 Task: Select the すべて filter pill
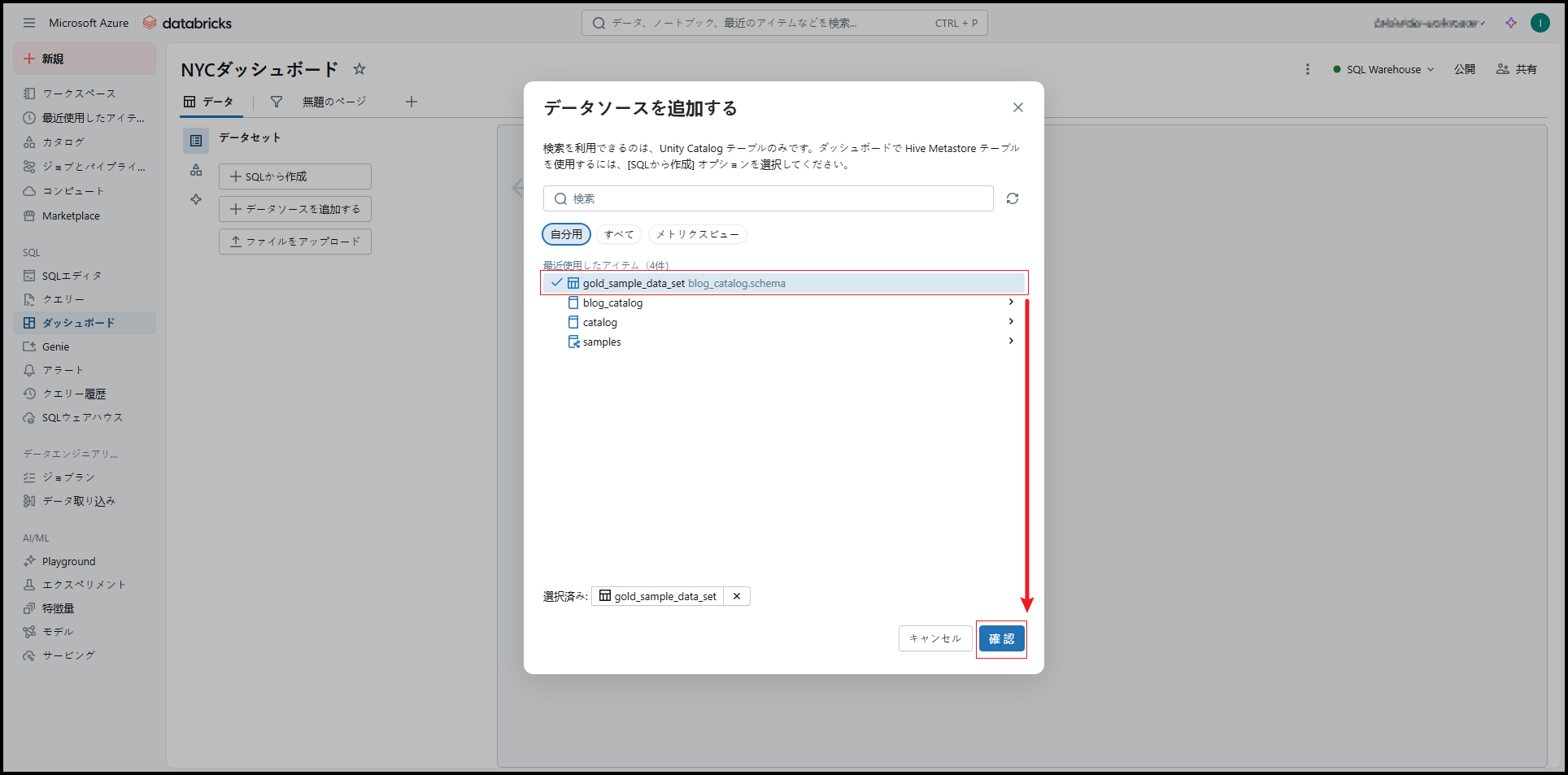click(x=619, y=234)
